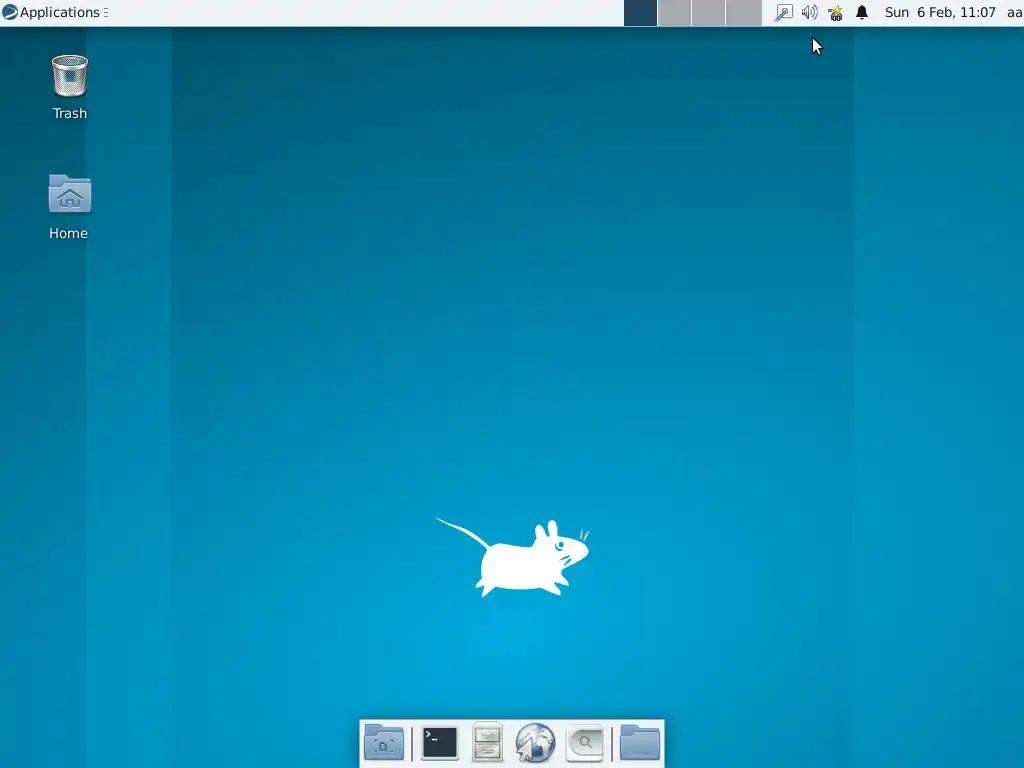Select the Home folder desktop icon

click(70, 193)
